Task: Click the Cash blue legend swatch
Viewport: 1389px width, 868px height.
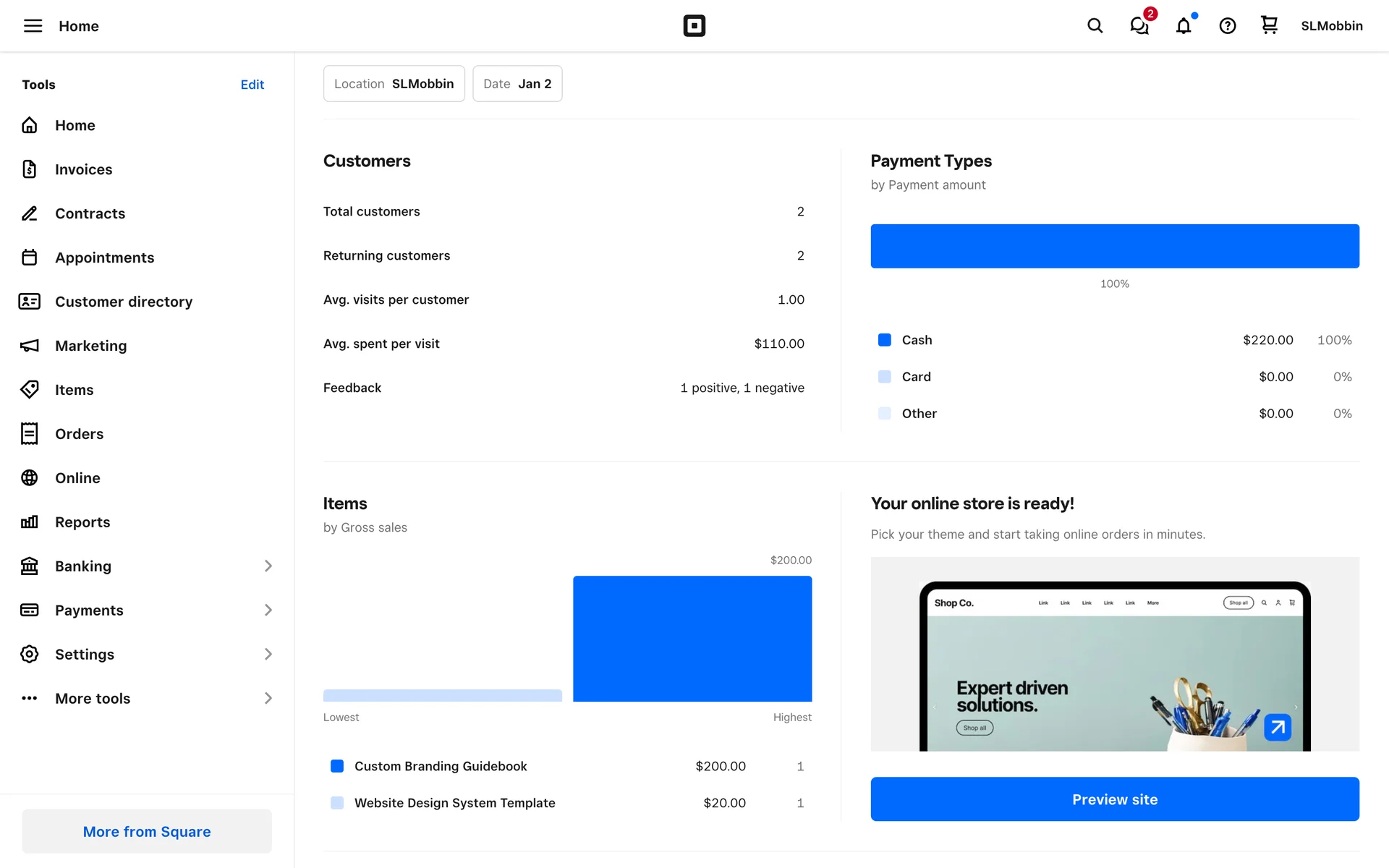Action: [x=884, y=340]
